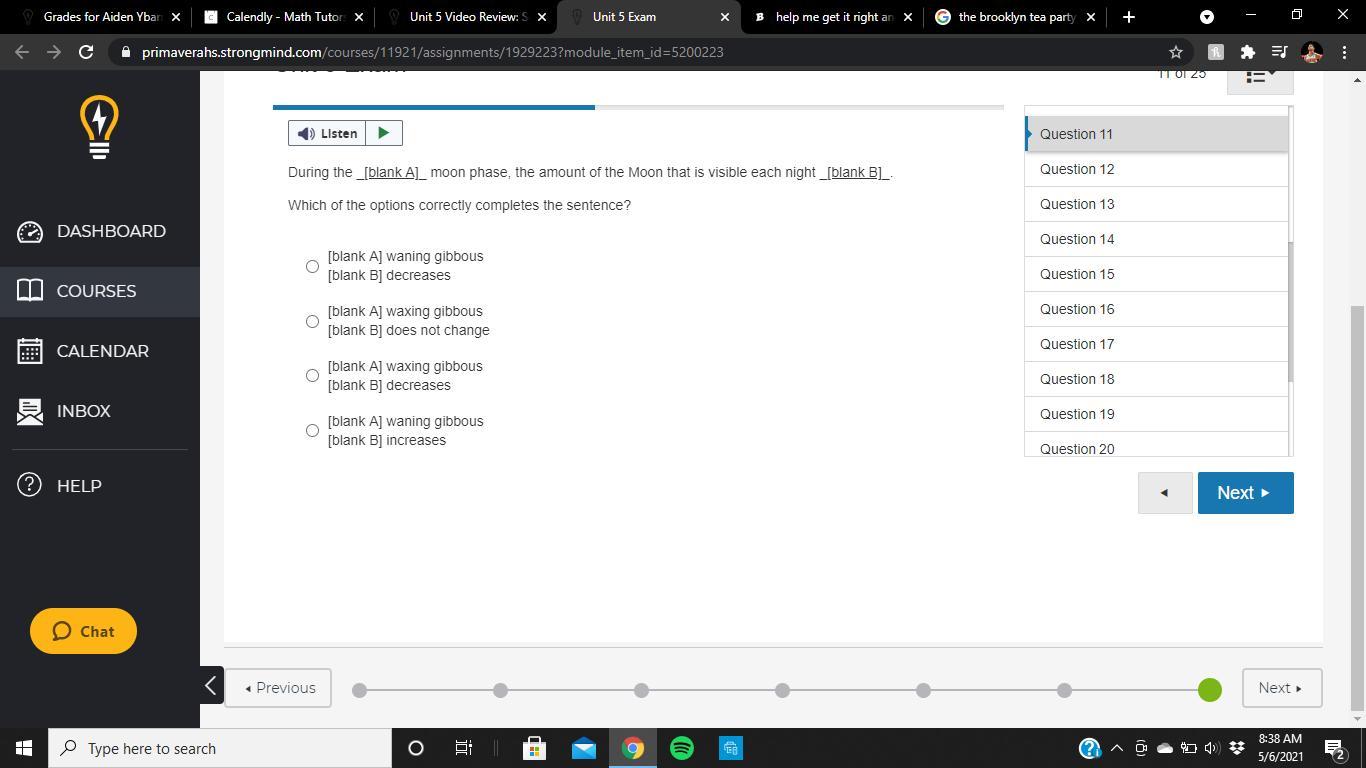This screenshot has width=1366, height=768.
Task: Click the bottom Next module button
Action: click(1282, 688)
